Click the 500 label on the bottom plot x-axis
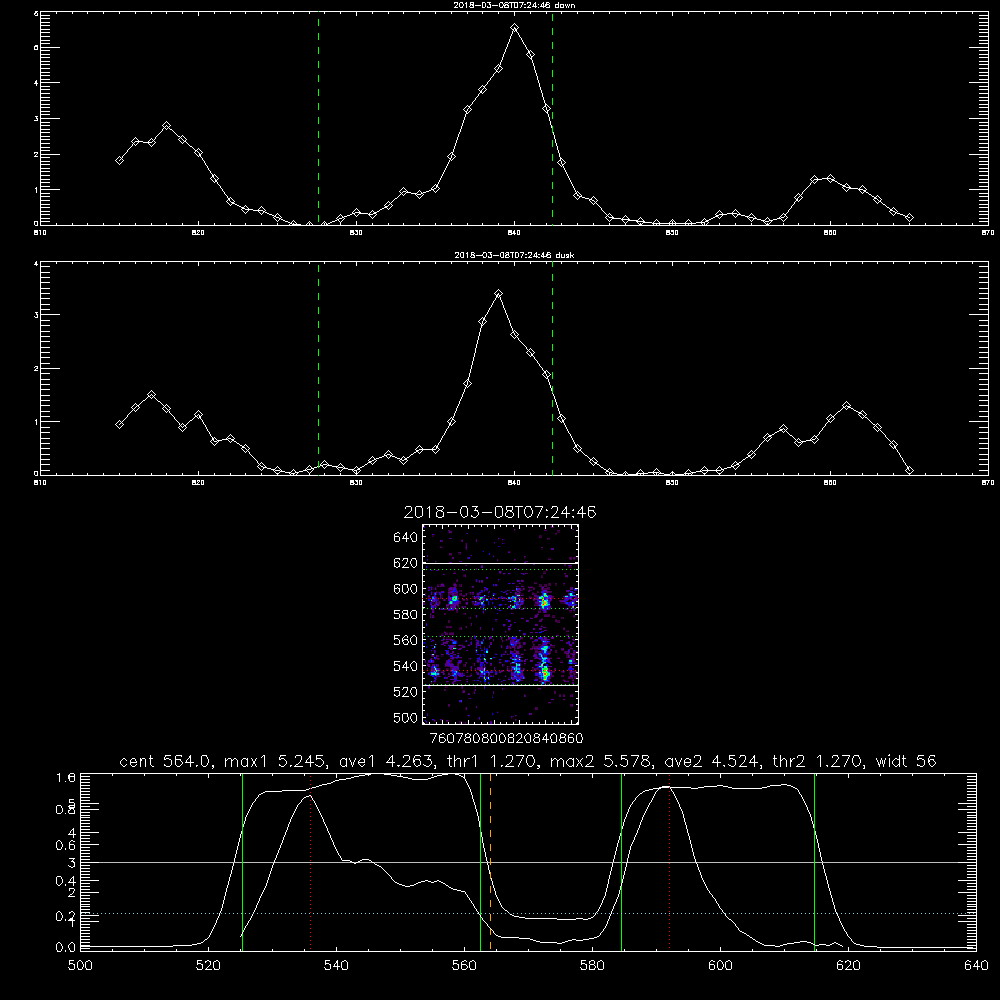The width and height of the screenshot is (1000, 1000). click(x=80, y=966)
